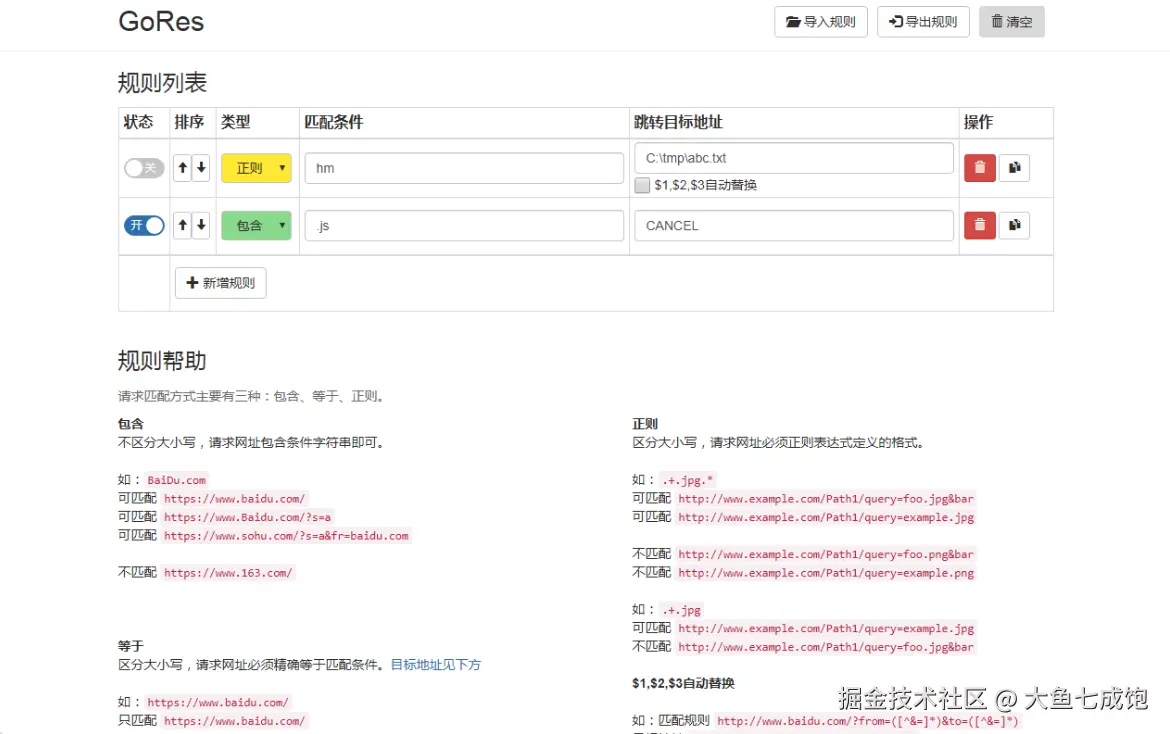
Task: Move the hm rule up with arrow
Action: (x=183, y=168)
